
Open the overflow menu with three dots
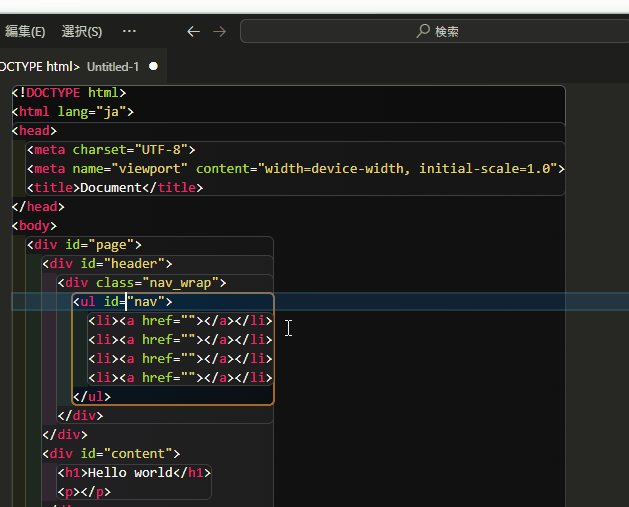point(129,31)
